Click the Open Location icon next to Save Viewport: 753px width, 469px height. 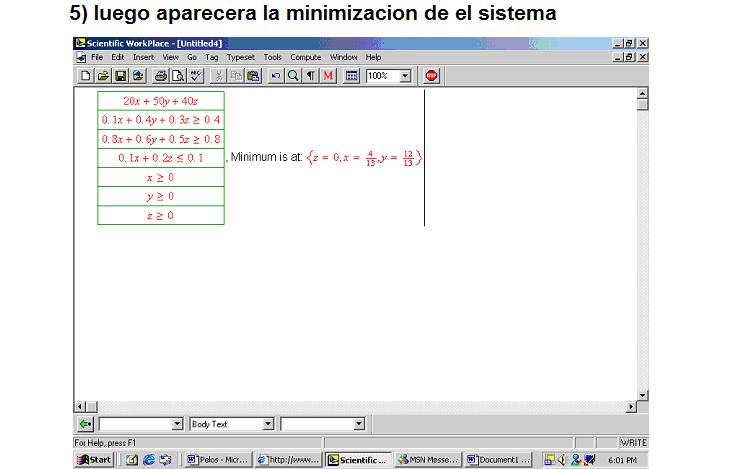pos(138,76)
